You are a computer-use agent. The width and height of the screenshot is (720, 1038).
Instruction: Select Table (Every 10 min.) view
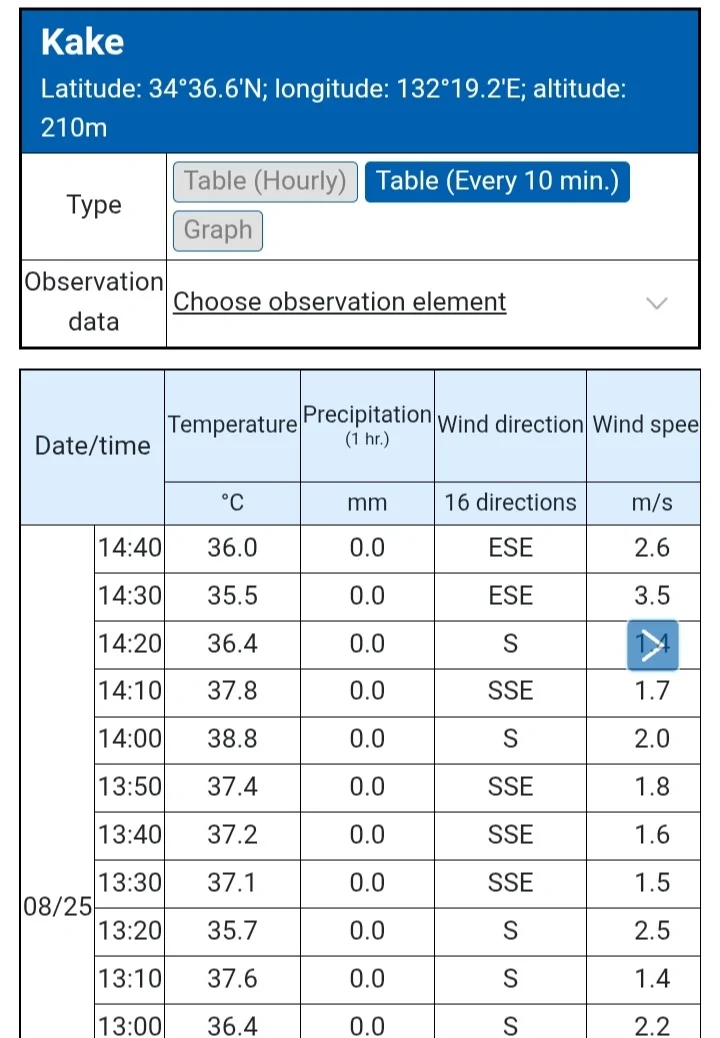497,181
